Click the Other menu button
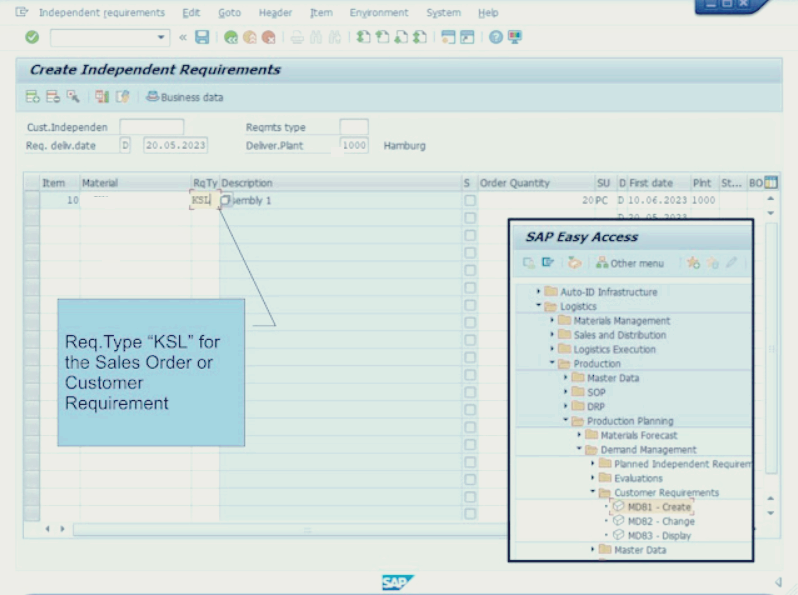Viewport: 798px width, 595px height. tap(630, 263)
